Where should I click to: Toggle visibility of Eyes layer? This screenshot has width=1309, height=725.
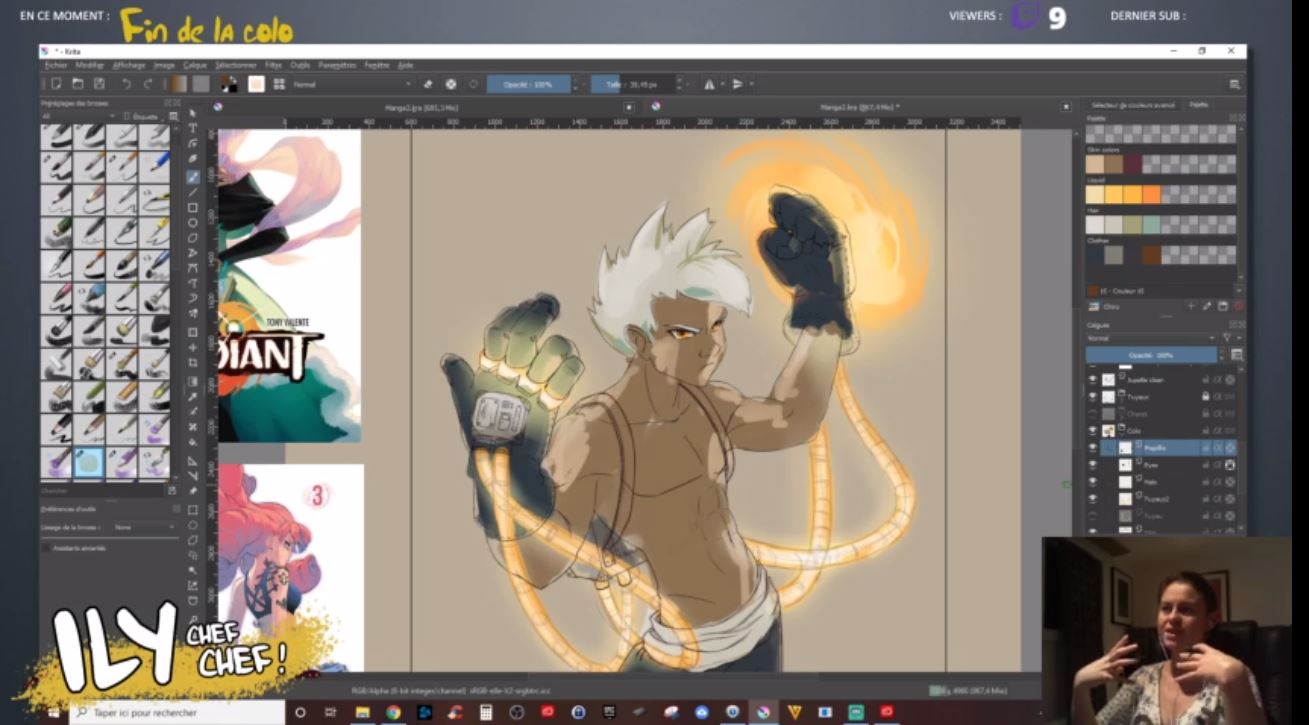(1092, 465)
